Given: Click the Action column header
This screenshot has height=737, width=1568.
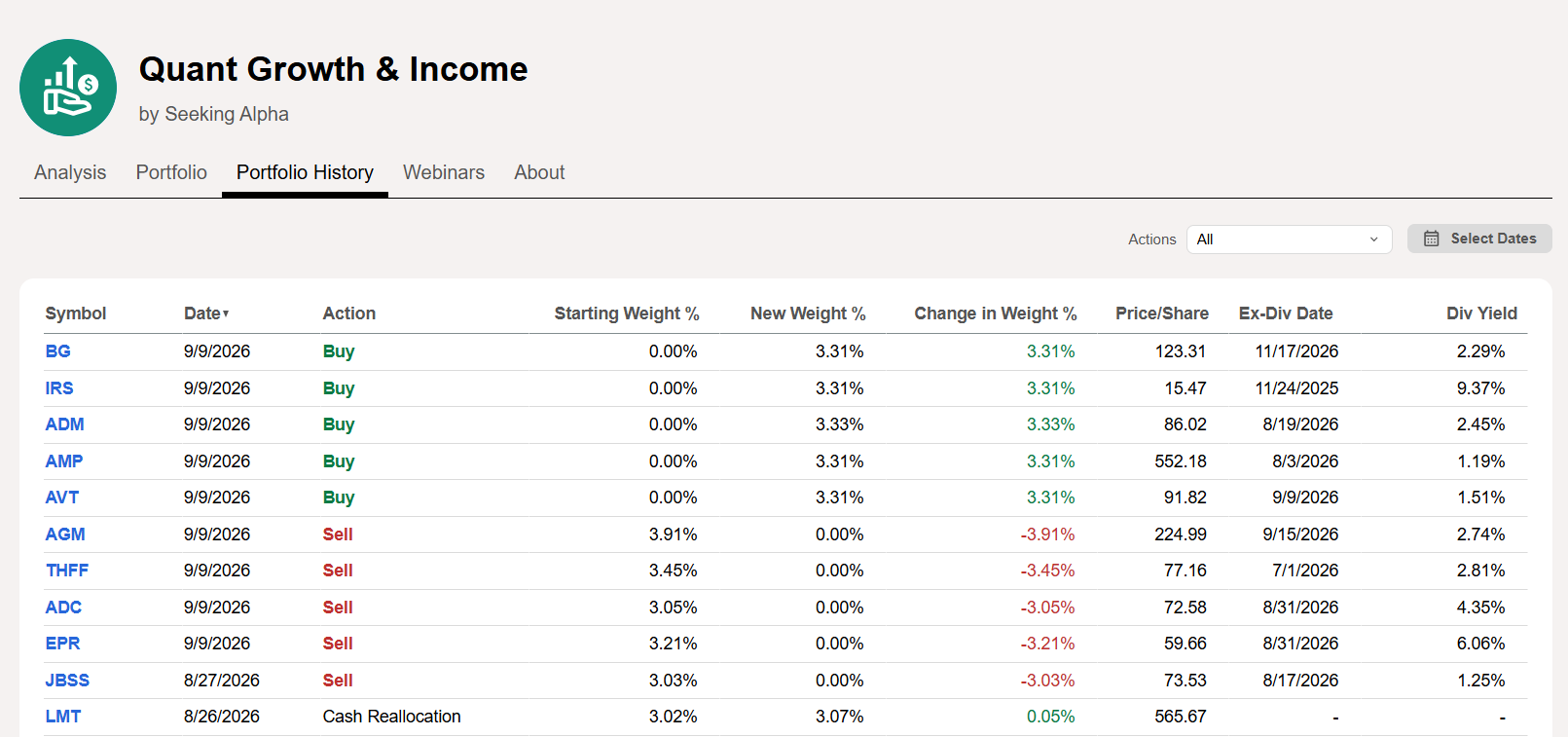Looking at the screenshot, I should click(x=349, y=313).
